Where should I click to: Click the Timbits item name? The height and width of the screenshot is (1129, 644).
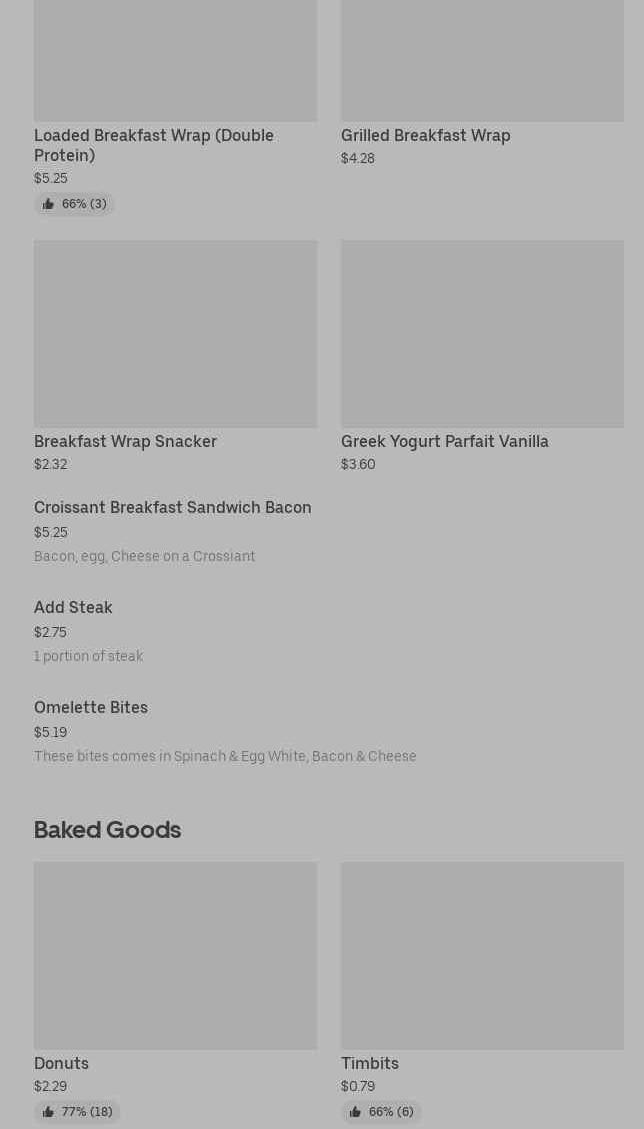pyautogui.click(x=369, y=1063)
